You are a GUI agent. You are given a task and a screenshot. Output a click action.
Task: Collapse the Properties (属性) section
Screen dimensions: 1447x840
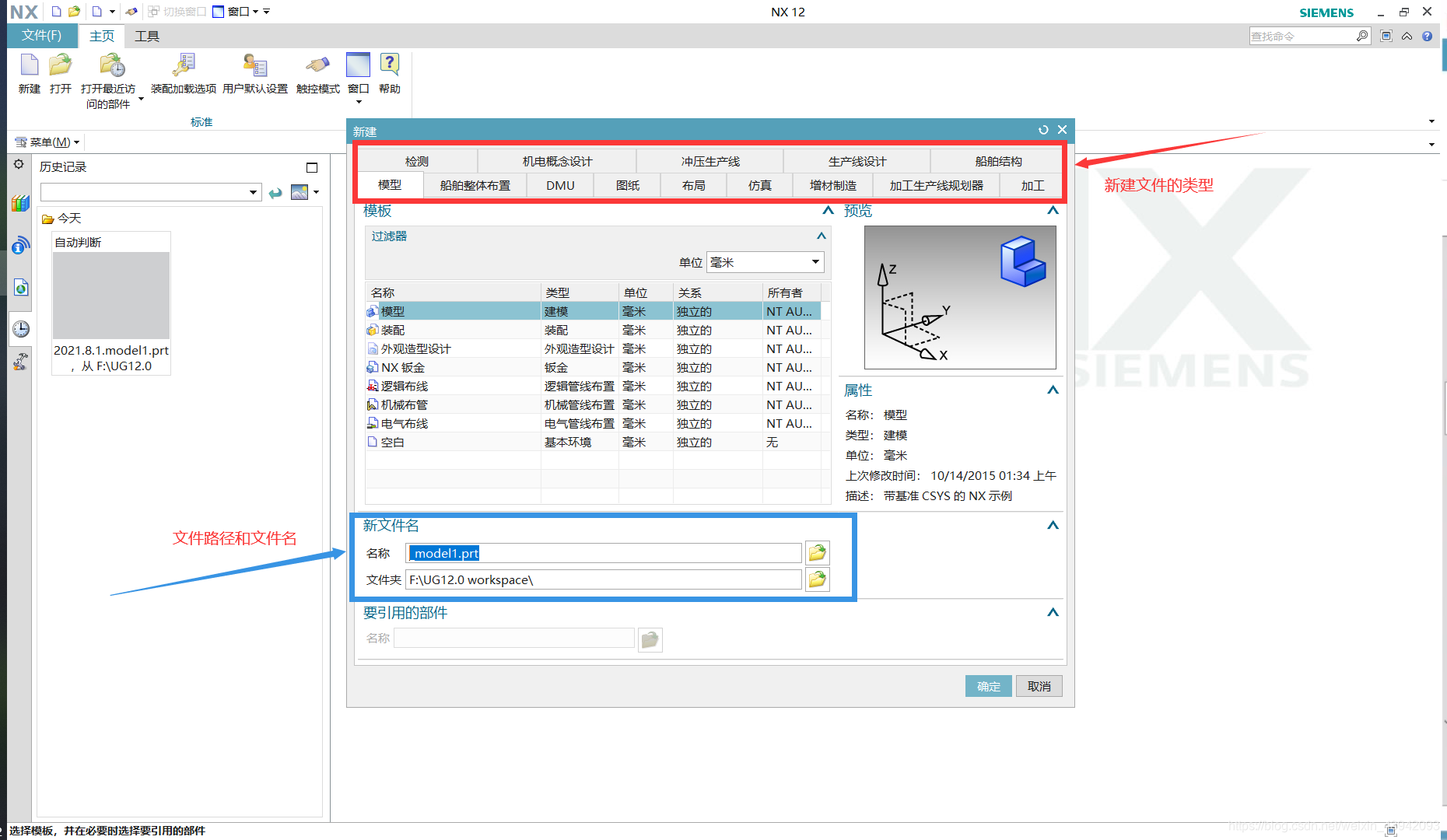(1053, 390)
